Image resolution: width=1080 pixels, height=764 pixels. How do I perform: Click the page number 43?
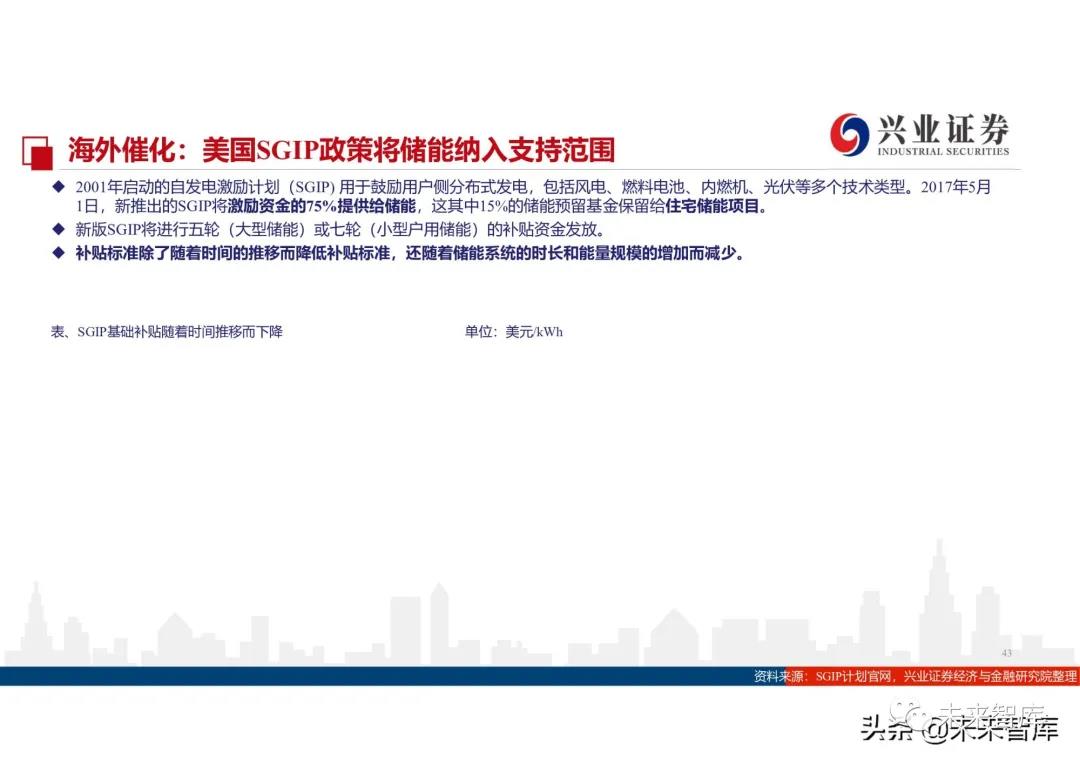(1006, 652)
